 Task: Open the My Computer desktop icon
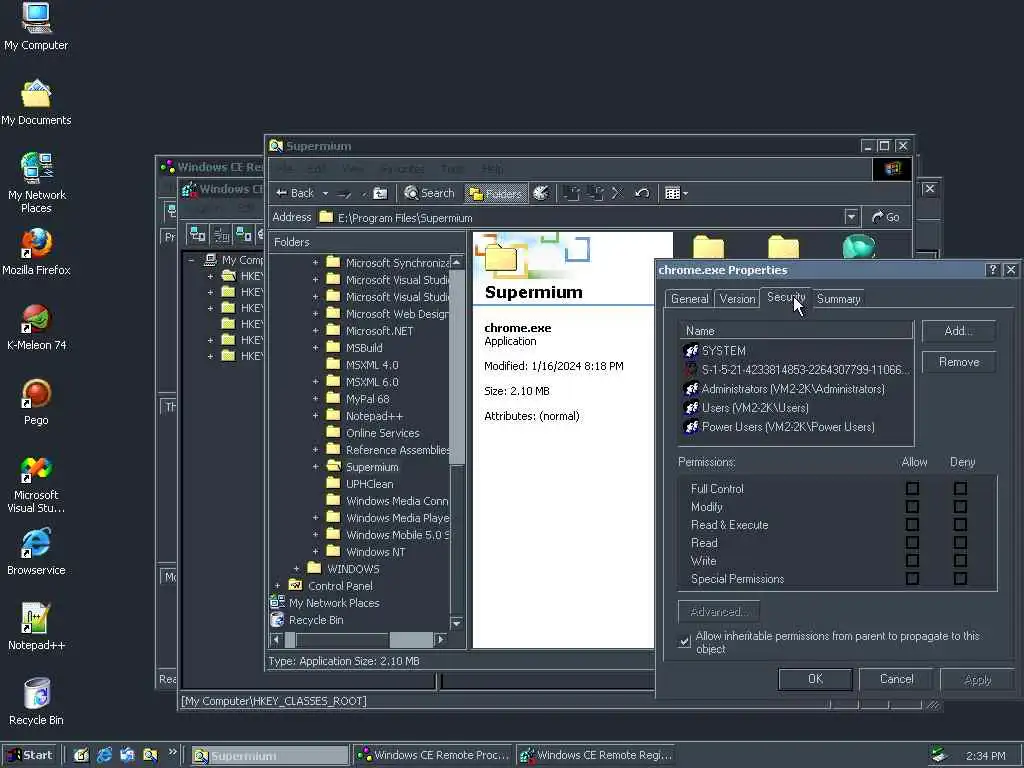[x=36, y=27]
